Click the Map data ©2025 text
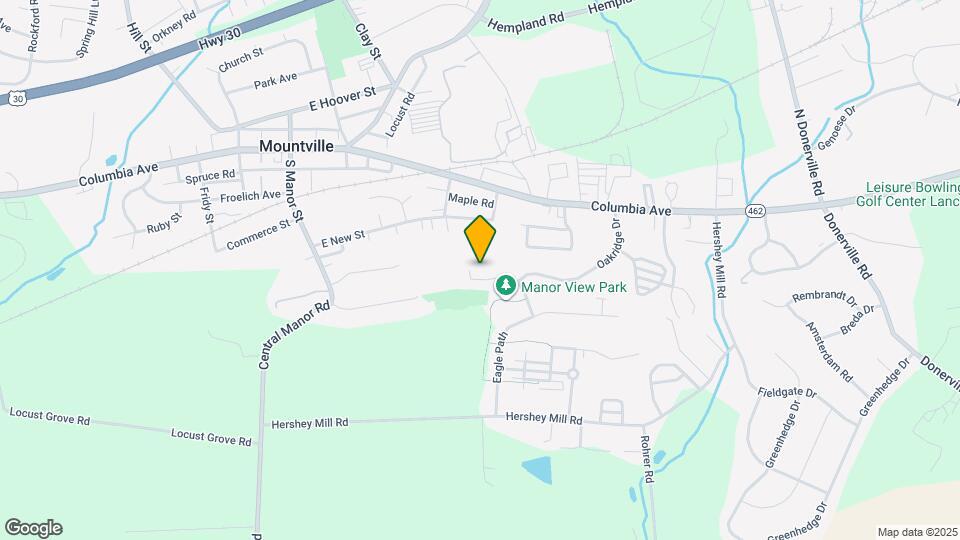This screenshot has height=540, width=960. (917, 532)
